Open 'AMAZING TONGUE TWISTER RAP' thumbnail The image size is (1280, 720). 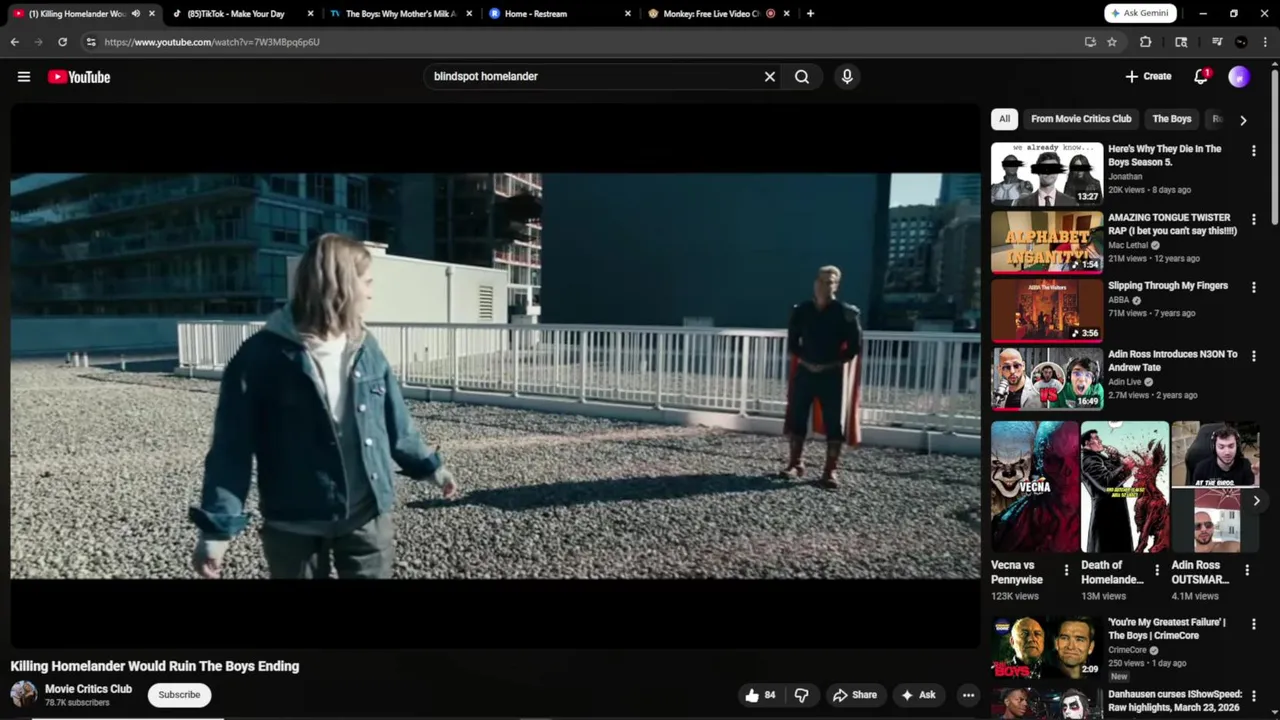point(1047,241)
